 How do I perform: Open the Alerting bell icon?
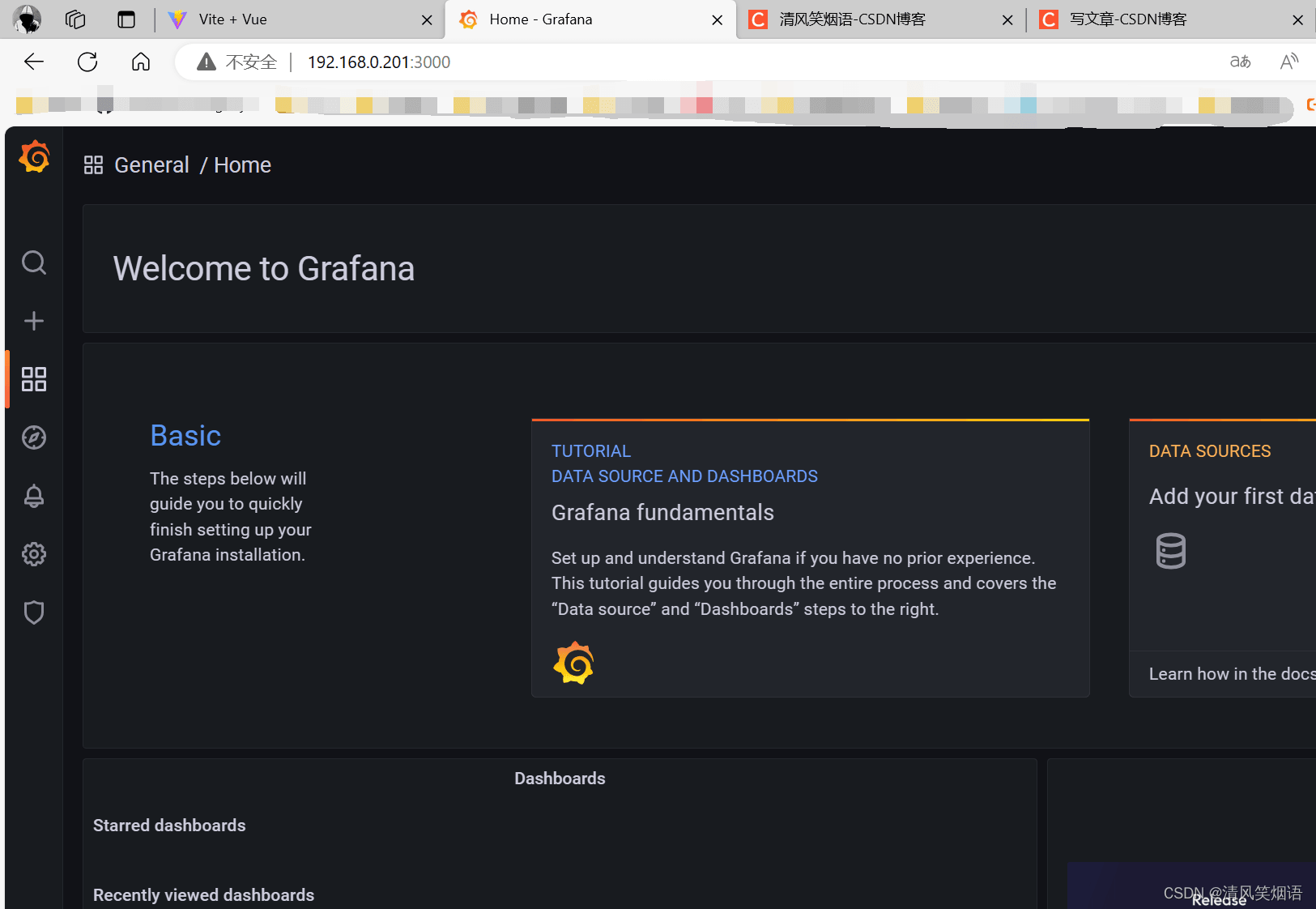[34, 496]
